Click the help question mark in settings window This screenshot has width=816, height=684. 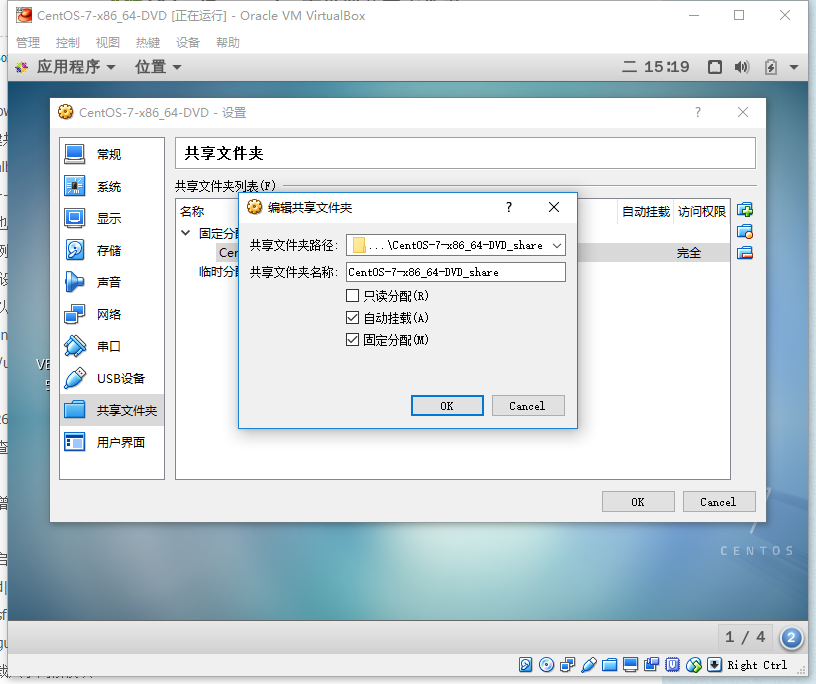point(698,112)
